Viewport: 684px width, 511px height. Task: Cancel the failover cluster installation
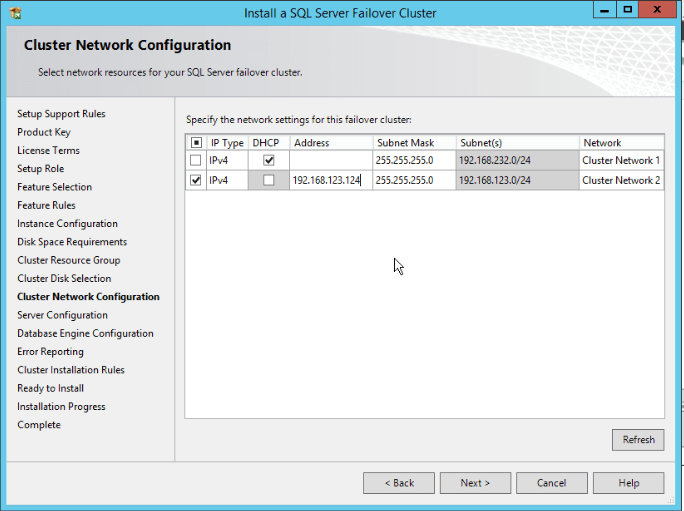point(551,483)
